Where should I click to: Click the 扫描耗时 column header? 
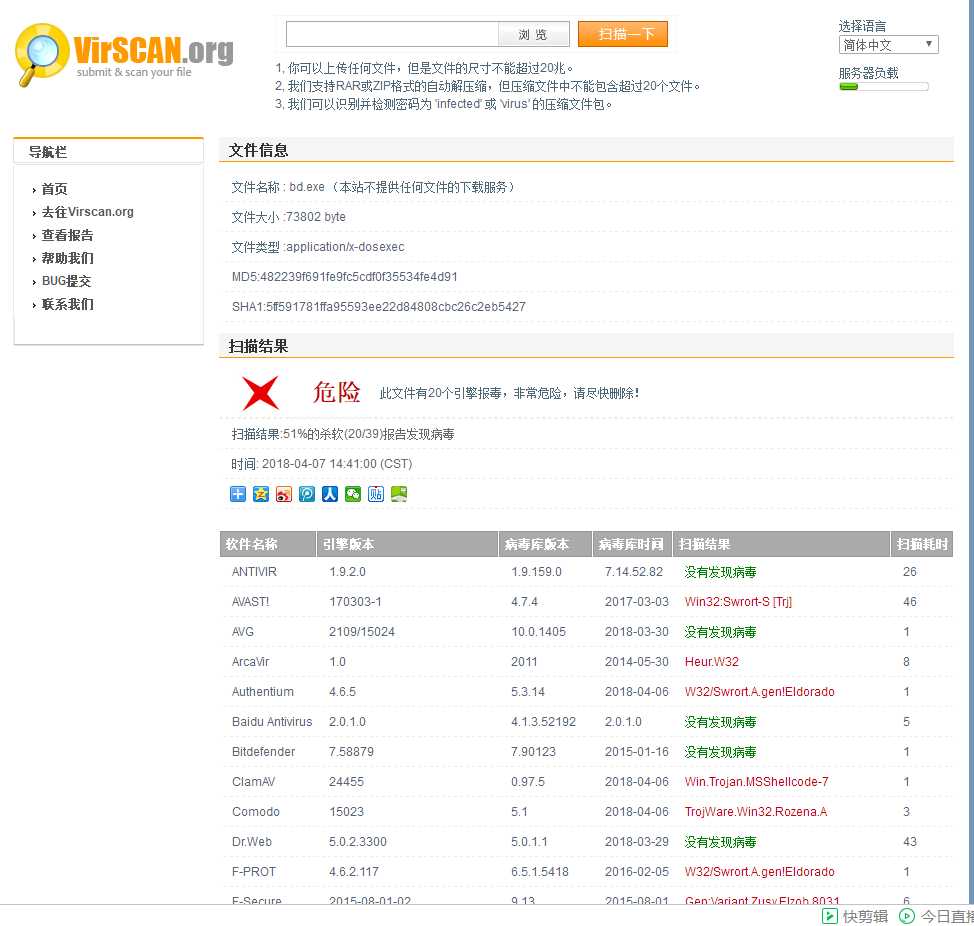click(x=922, y=544)
